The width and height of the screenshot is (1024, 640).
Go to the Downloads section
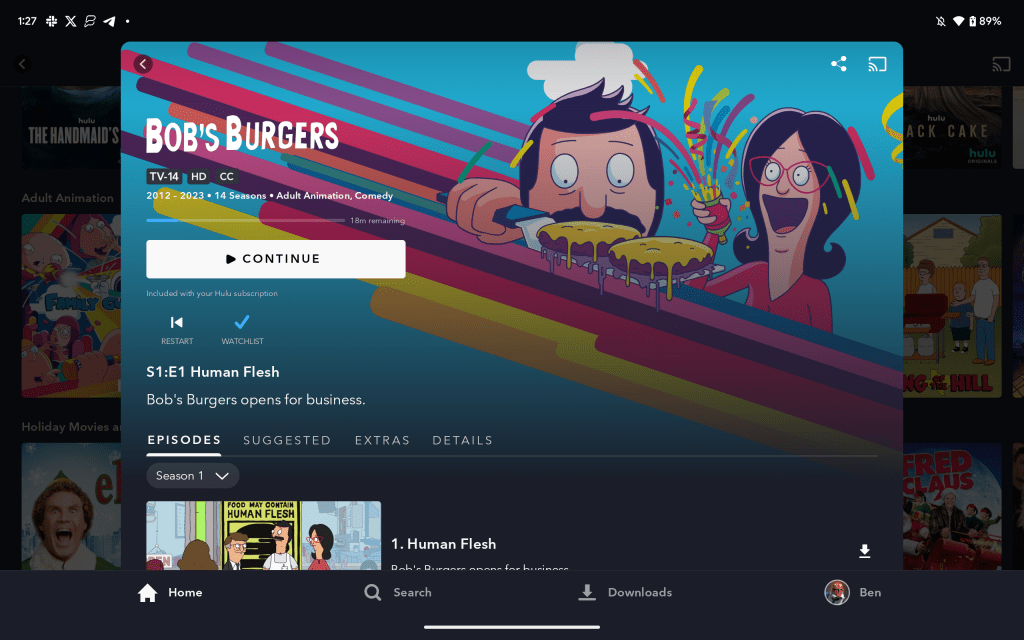625,592
